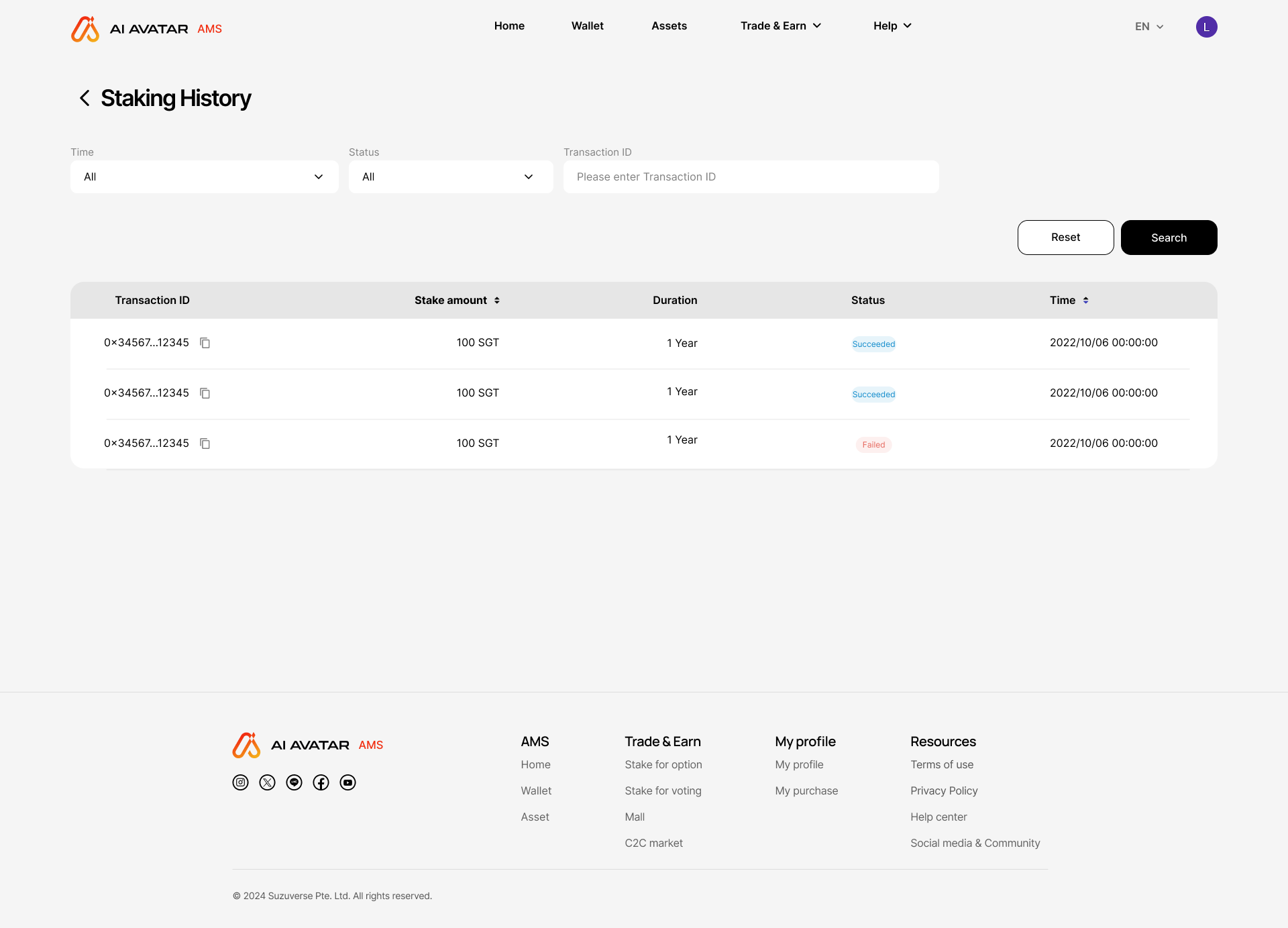Open C2C market link
1288x928 pixels.
[x=653, y=843]
